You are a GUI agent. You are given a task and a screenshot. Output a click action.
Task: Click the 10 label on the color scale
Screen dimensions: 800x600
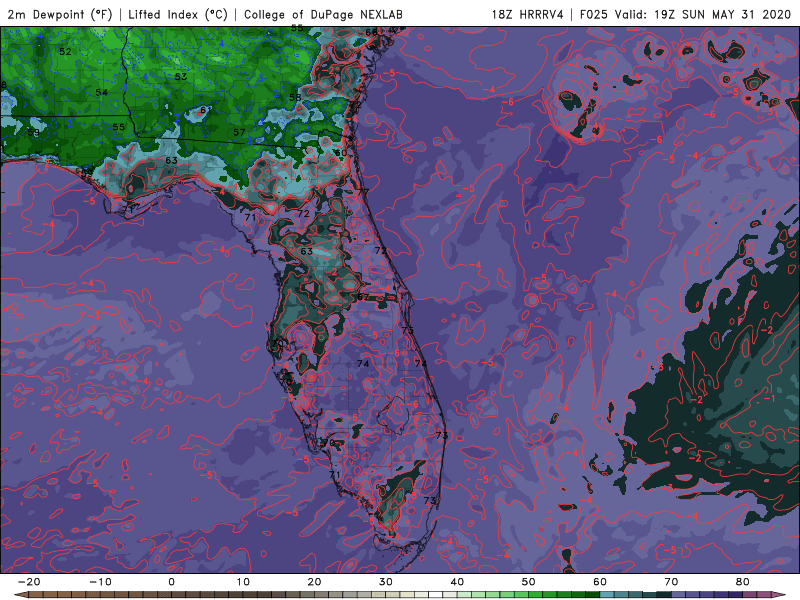[243, 582]
